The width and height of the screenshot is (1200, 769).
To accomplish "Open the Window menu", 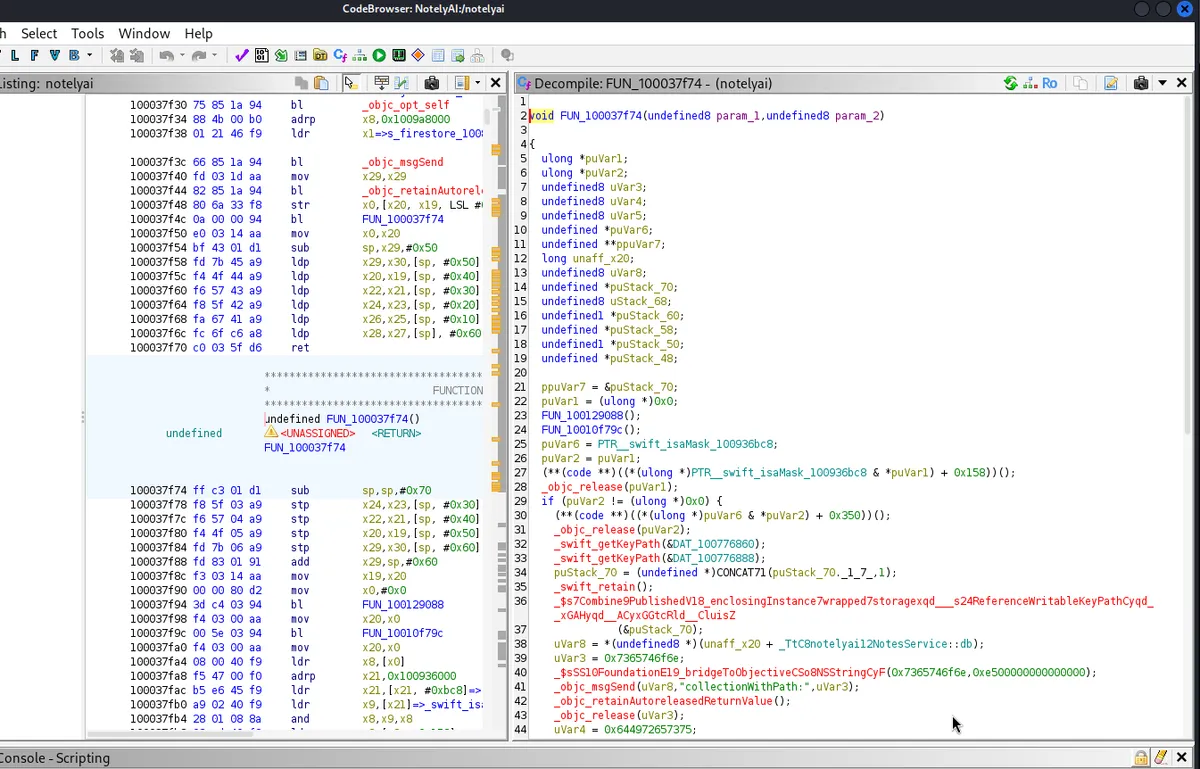I will click(x=144, y=33).
